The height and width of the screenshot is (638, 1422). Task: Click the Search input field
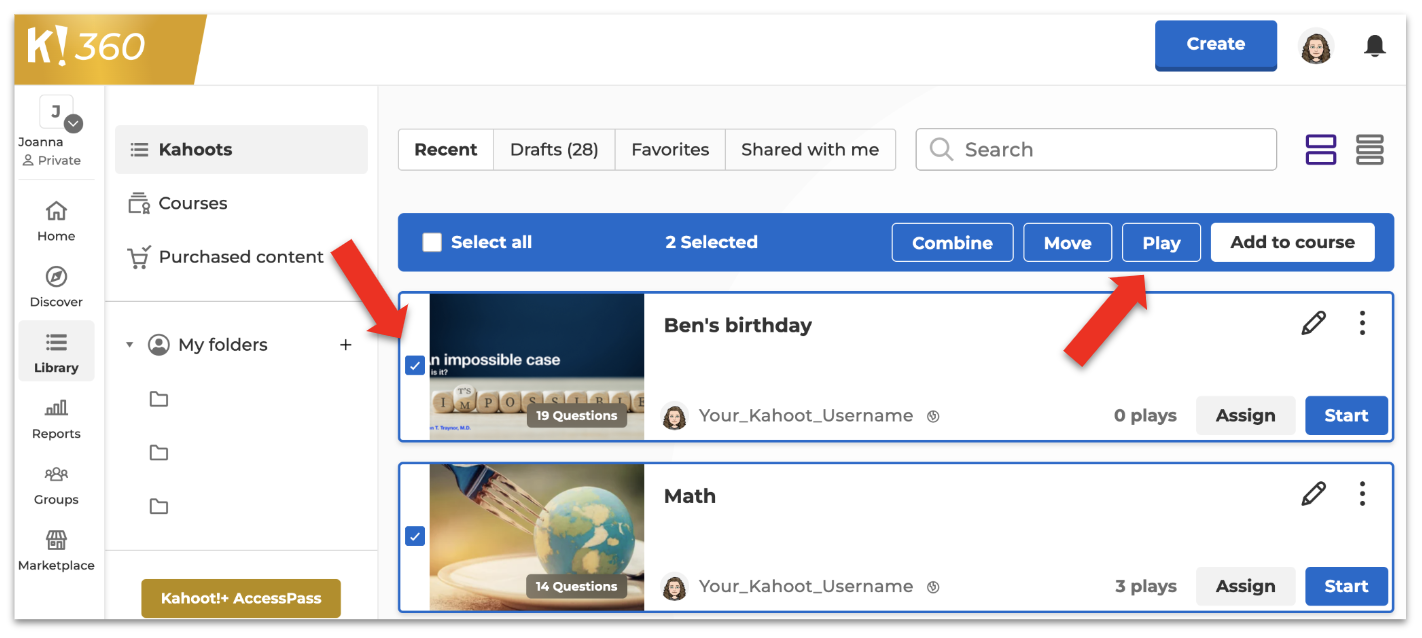click(1095, 150)
